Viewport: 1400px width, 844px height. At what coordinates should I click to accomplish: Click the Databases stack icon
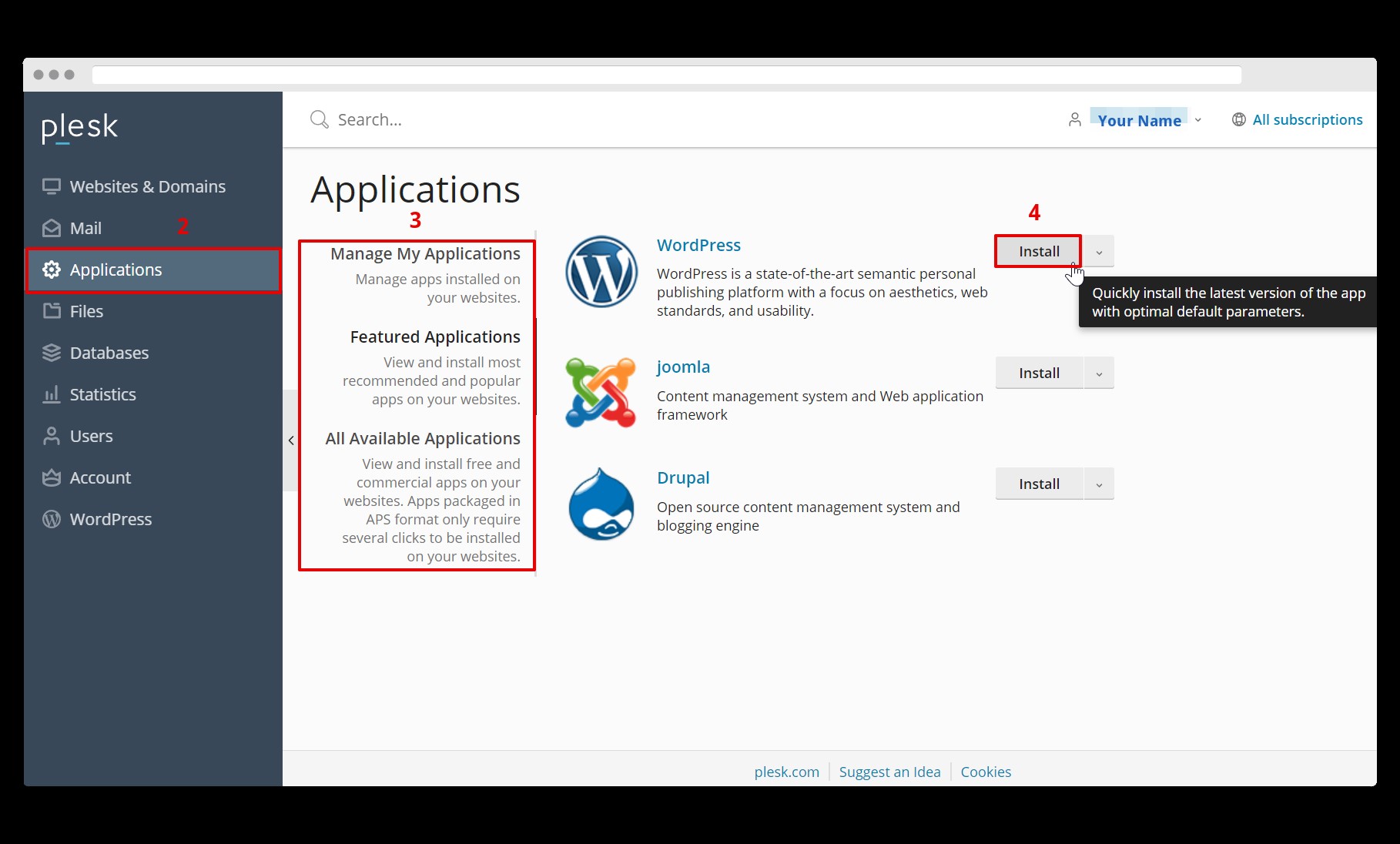52,353
